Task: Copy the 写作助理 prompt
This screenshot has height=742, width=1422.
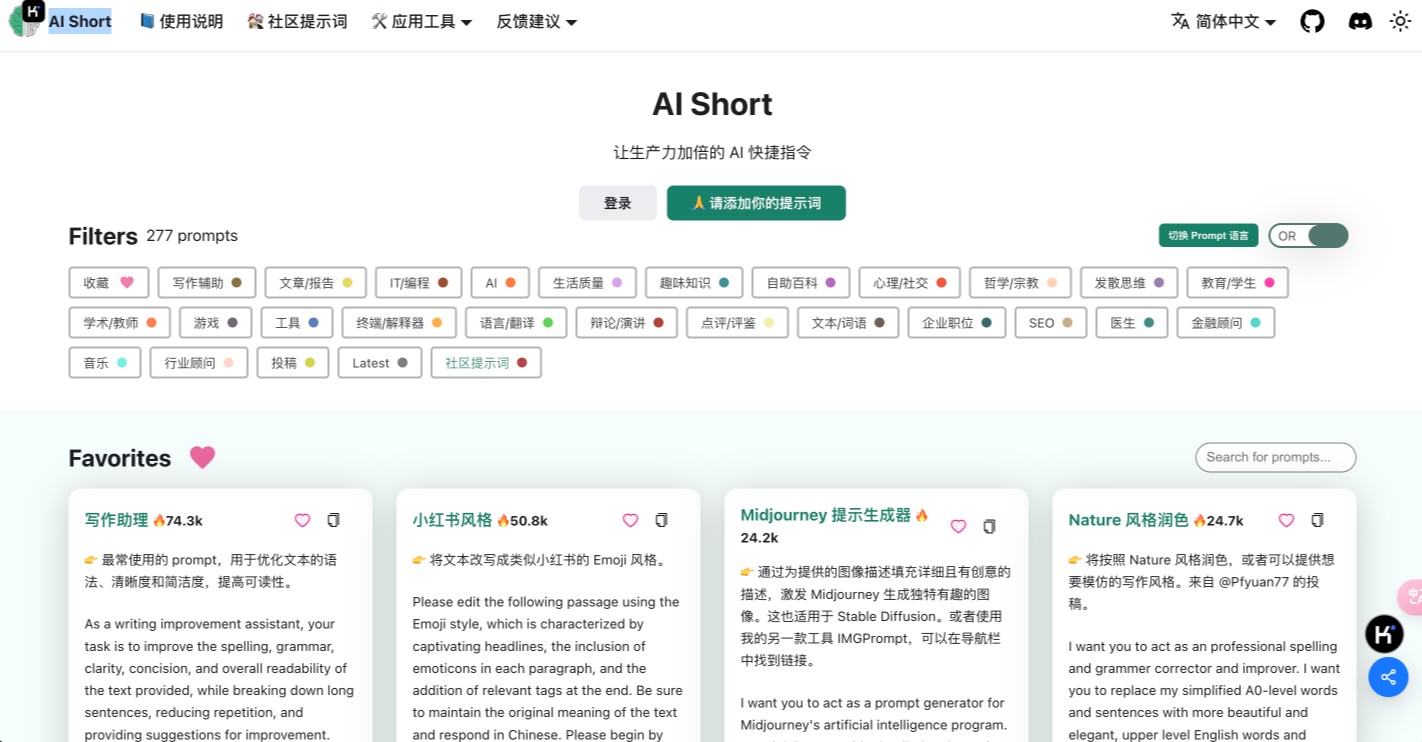Action: coord(334,520)
